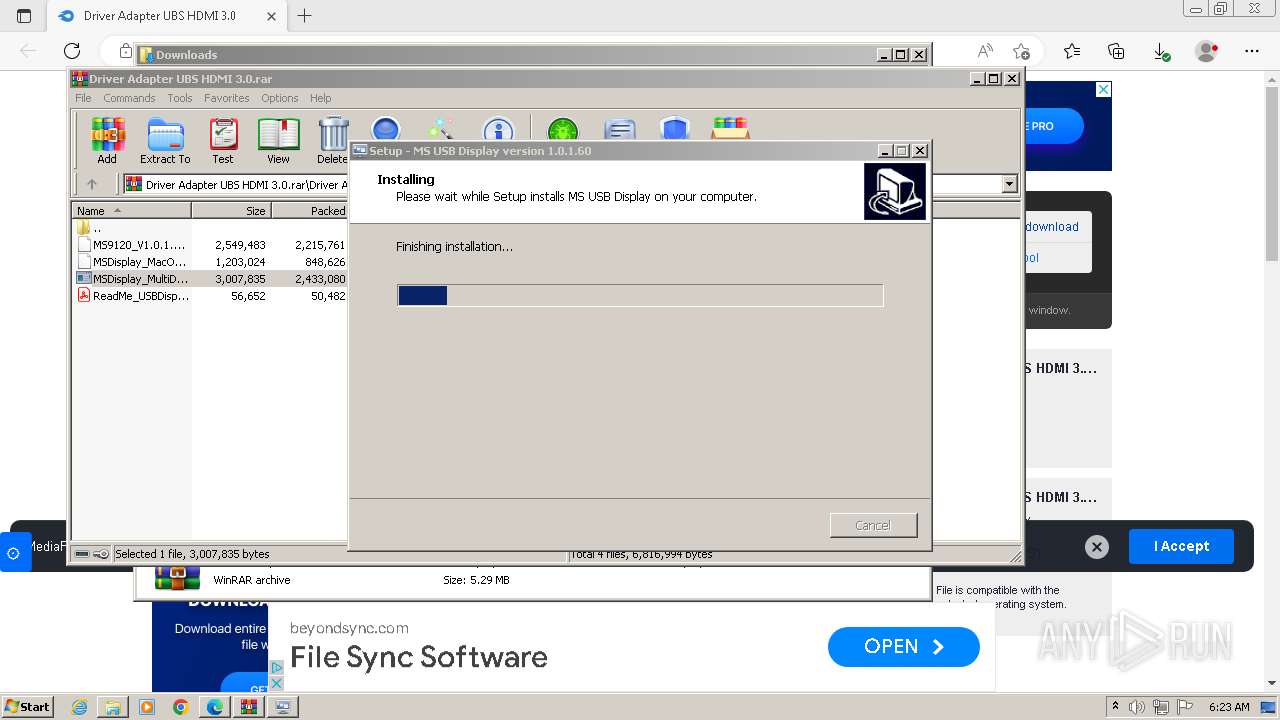
Task: Select the MSDisplay_MultiD file row
Action: (210, 278)
